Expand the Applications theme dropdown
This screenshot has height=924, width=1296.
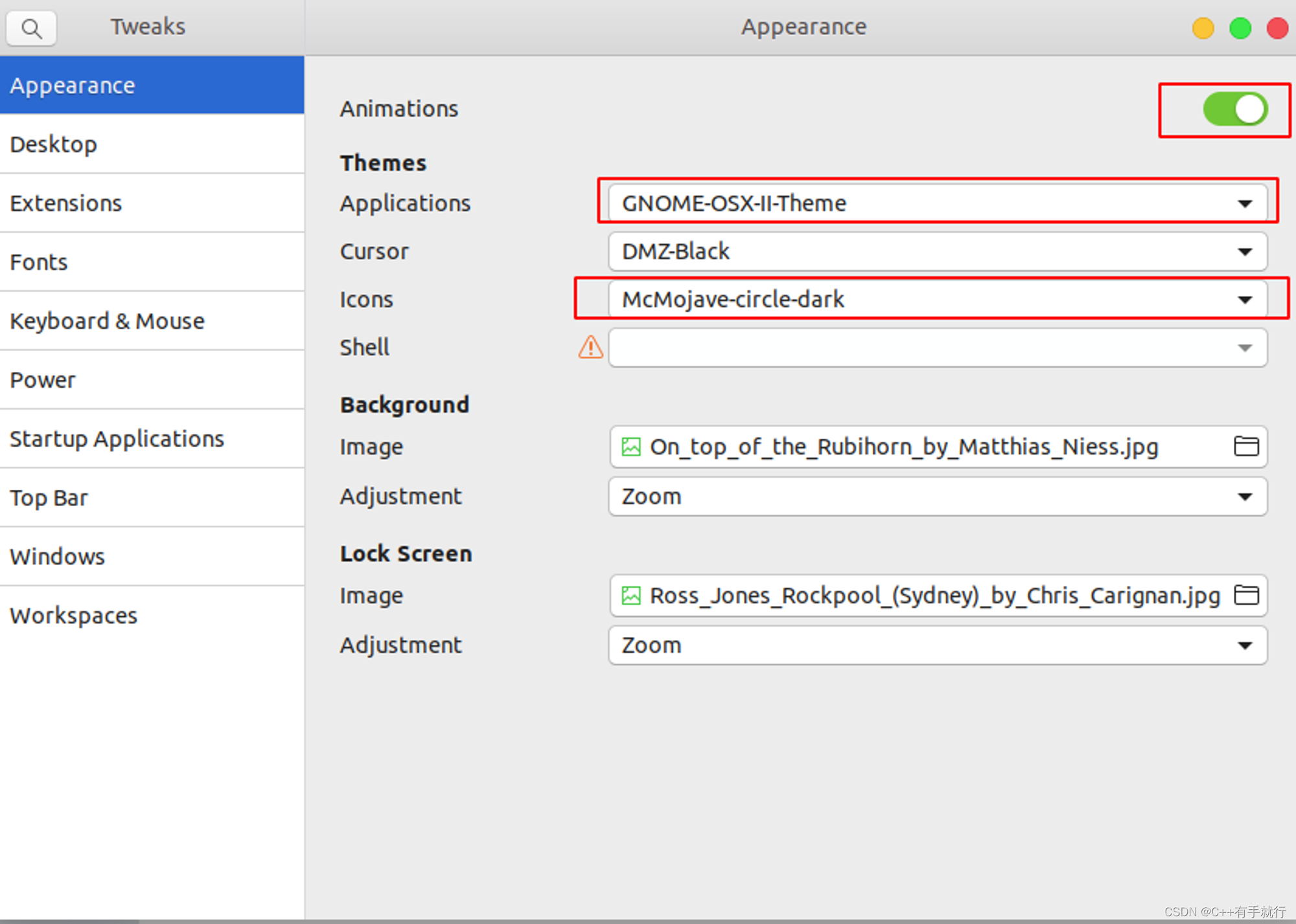(x=937, y=203)
